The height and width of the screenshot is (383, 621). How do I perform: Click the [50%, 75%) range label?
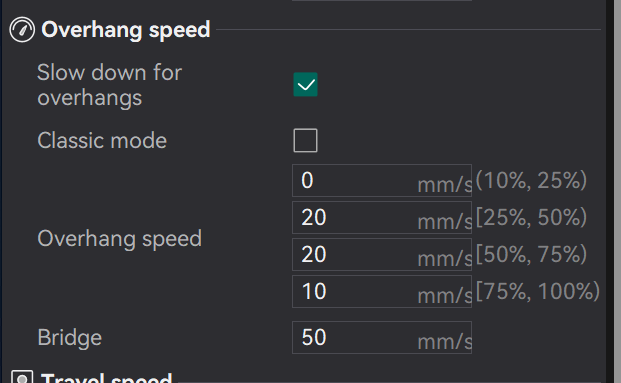(531, 254)
